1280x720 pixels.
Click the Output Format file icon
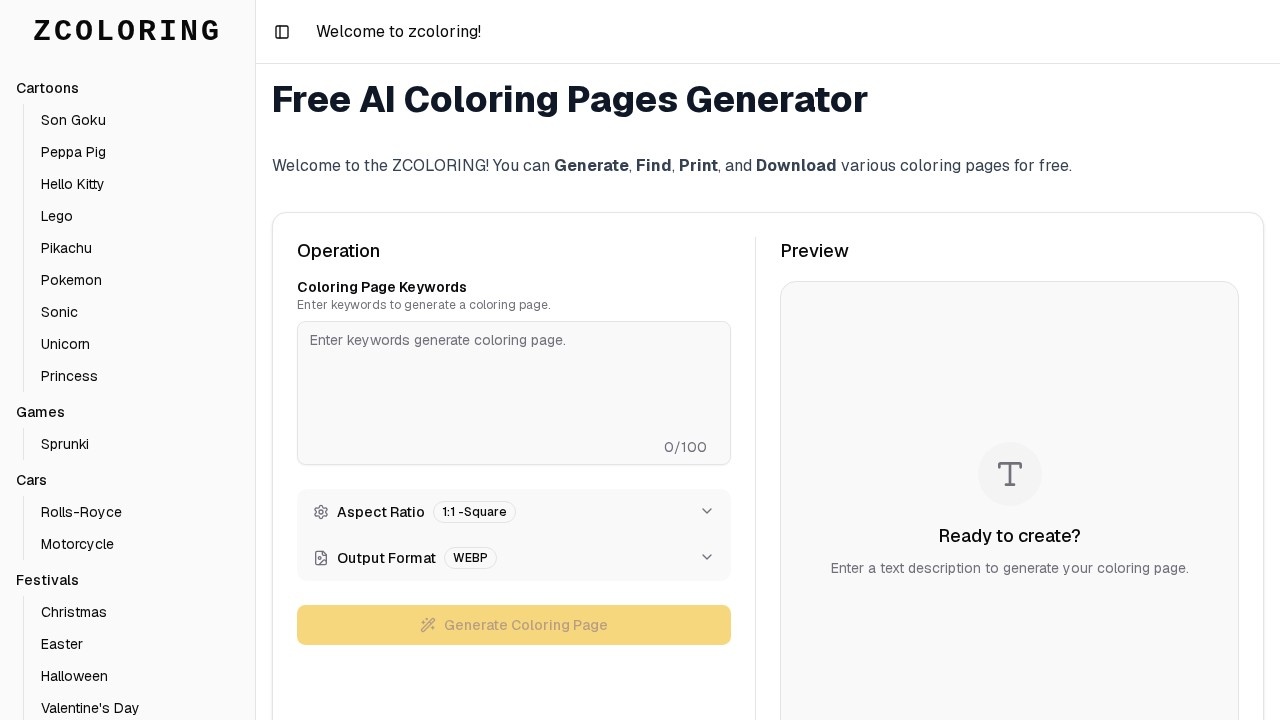pos(321,558)
